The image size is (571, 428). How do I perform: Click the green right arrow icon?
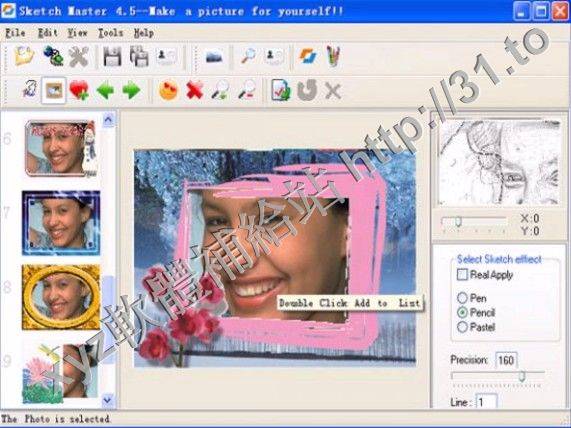[131, 90]
